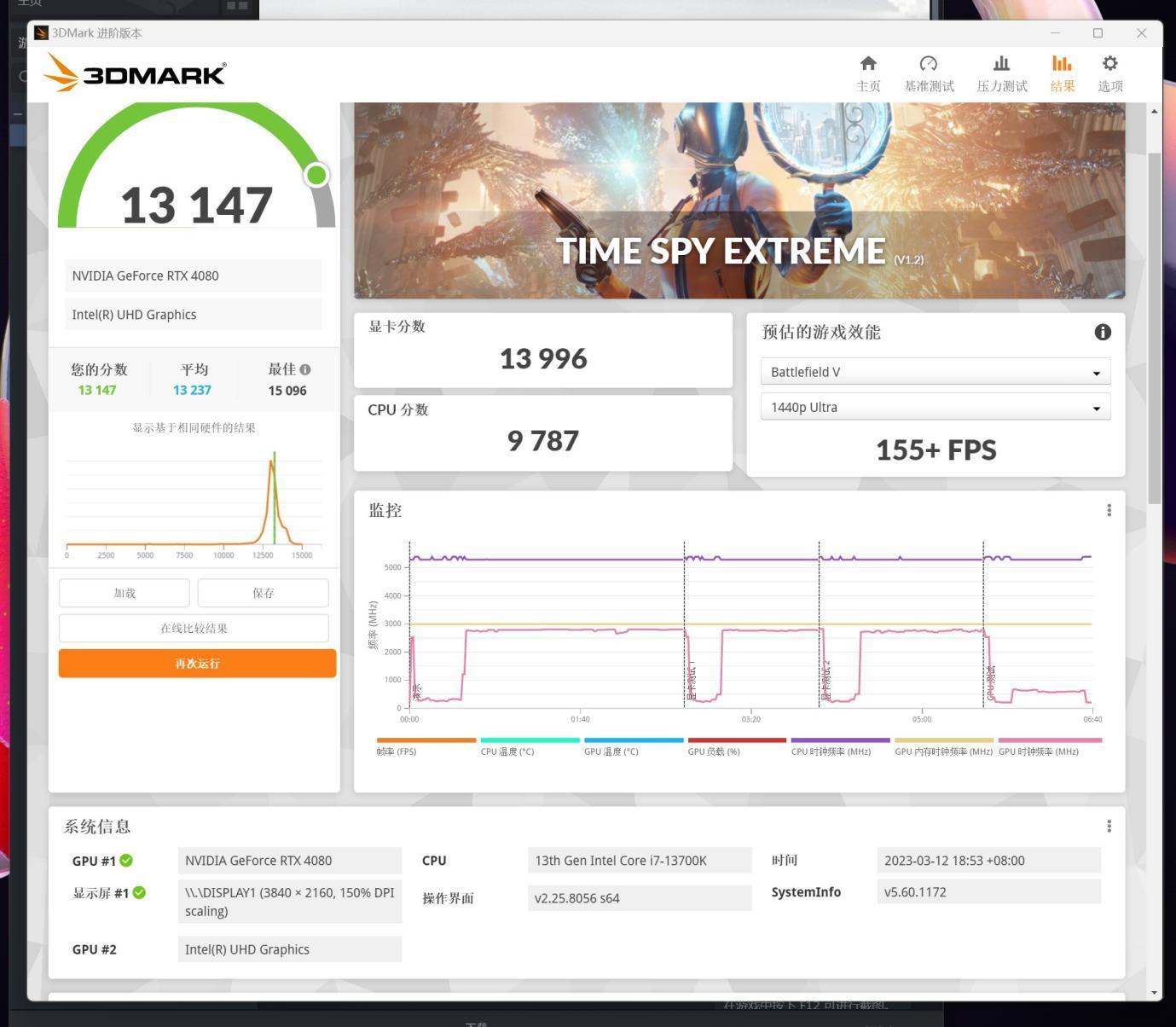Click the info icon beside estimated game performance

click(x=1103, y=332)
